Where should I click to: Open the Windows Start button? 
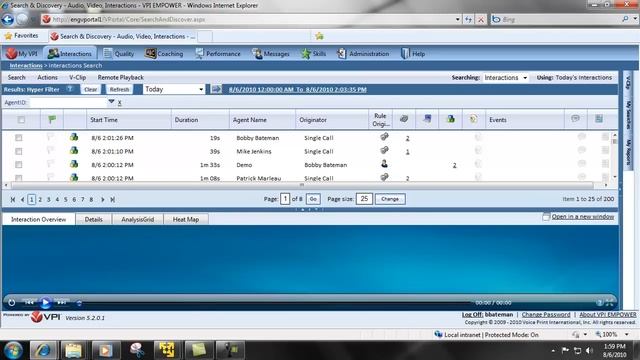click(x=13, y=350)
